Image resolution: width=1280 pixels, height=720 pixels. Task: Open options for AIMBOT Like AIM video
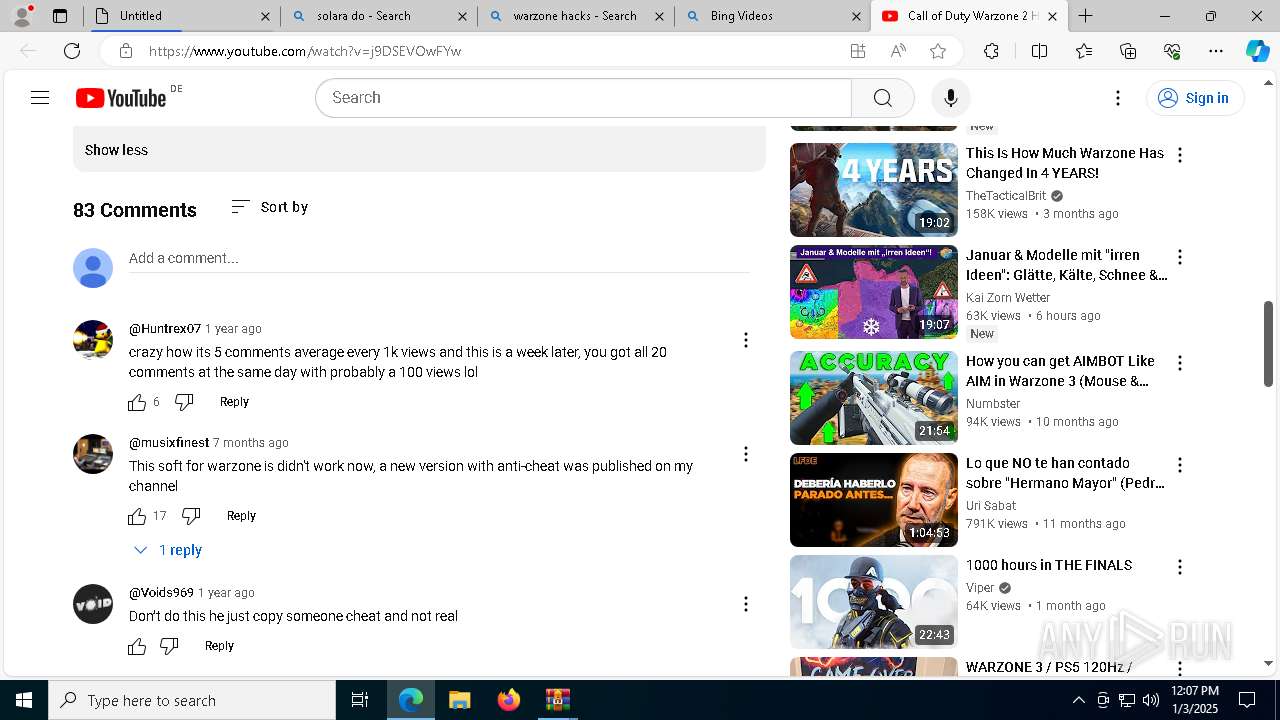tap(1180, 363)
